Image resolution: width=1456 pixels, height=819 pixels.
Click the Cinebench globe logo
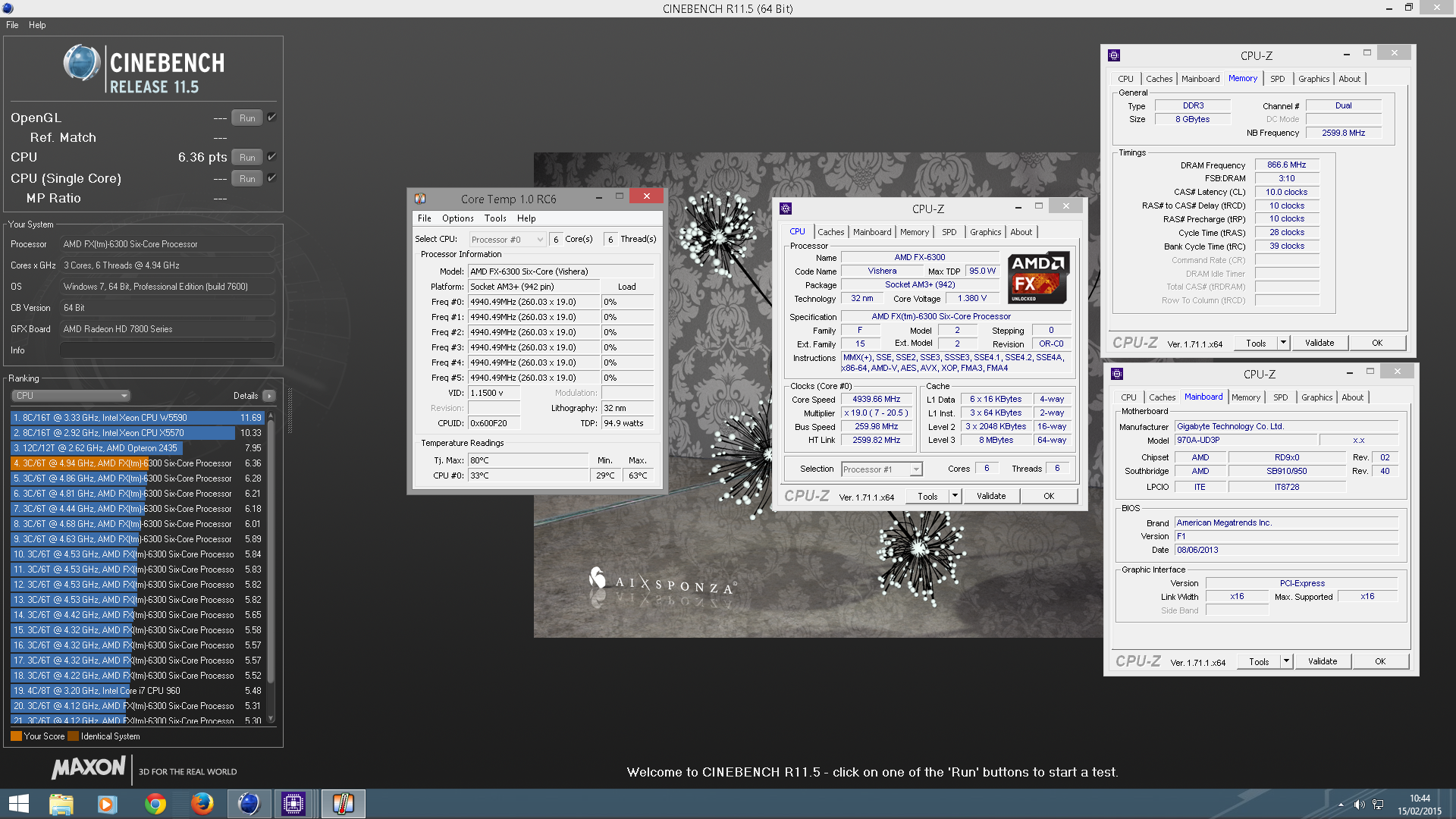pos(81,62)
